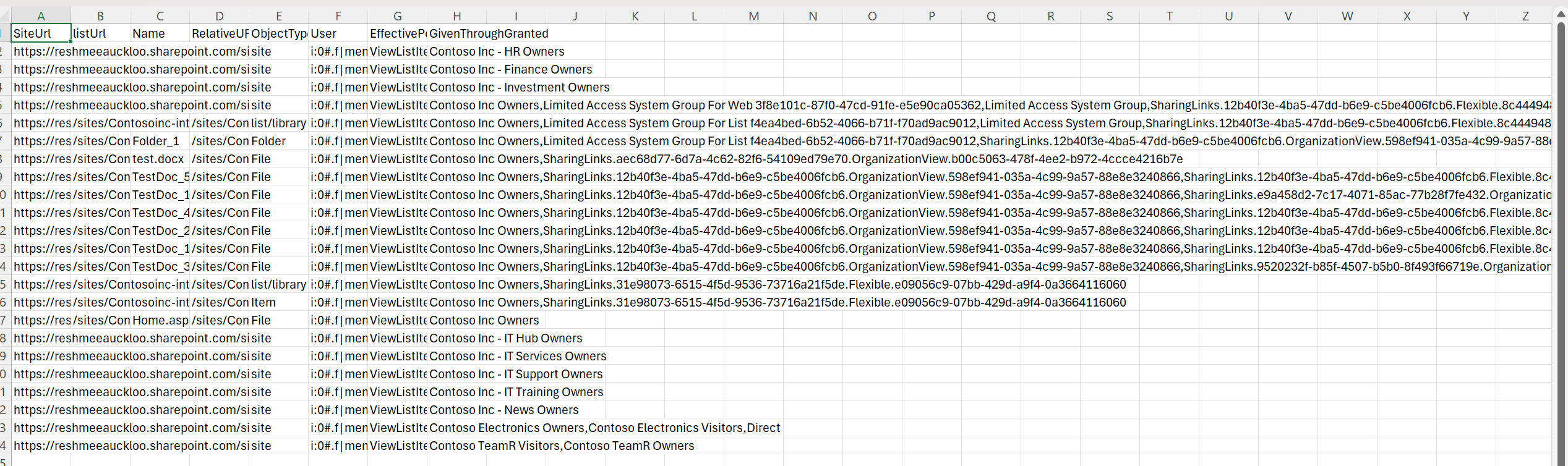
Task: Select 'Limited Access System Group For Web' cell
Action: [456, 105]
